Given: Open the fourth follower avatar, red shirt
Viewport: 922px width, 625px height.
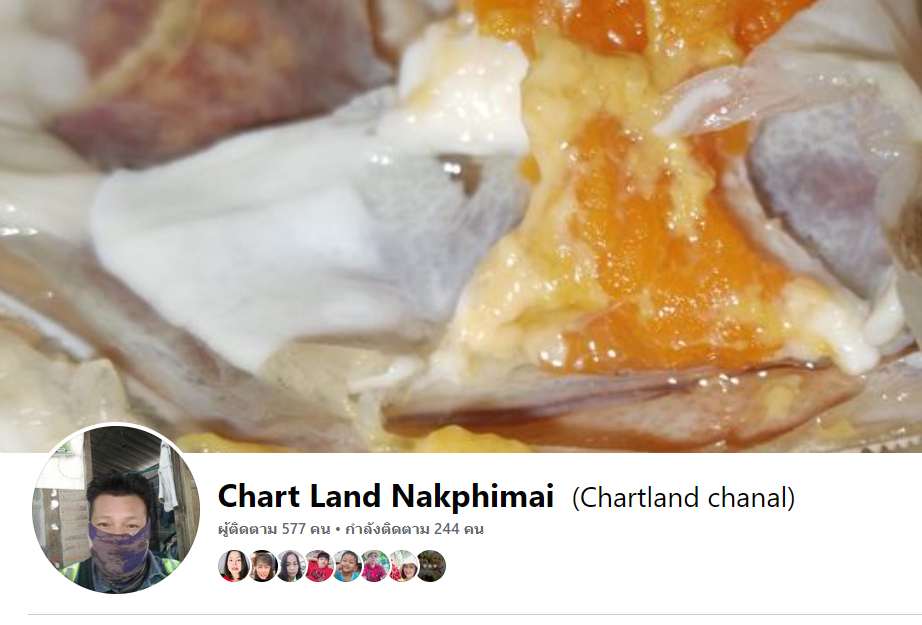Looking at the screenshot, I should click(318, 566).
